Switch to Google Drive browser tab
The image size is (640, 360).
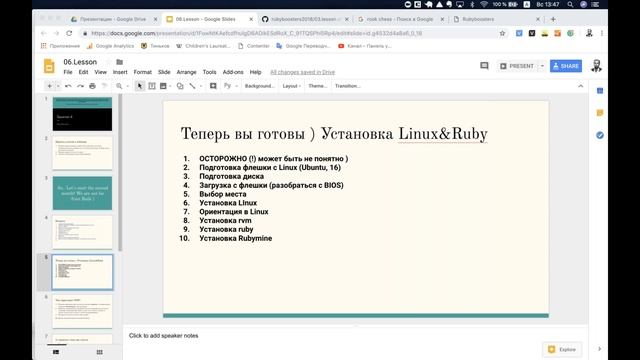click(x=113, y=19)
